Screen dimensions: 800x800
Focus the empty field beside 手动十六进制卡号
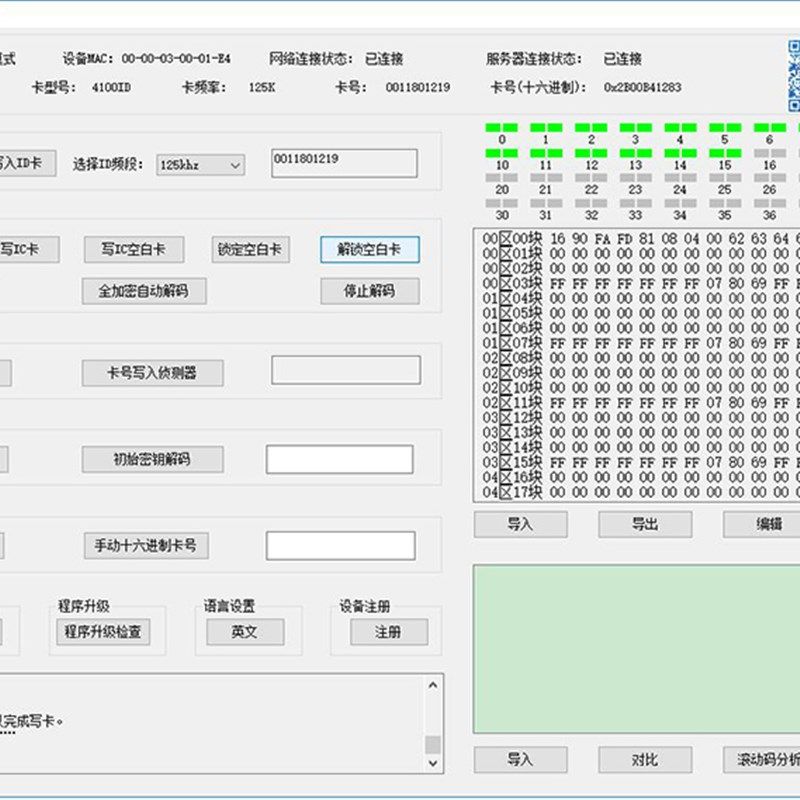pos(340,545)
